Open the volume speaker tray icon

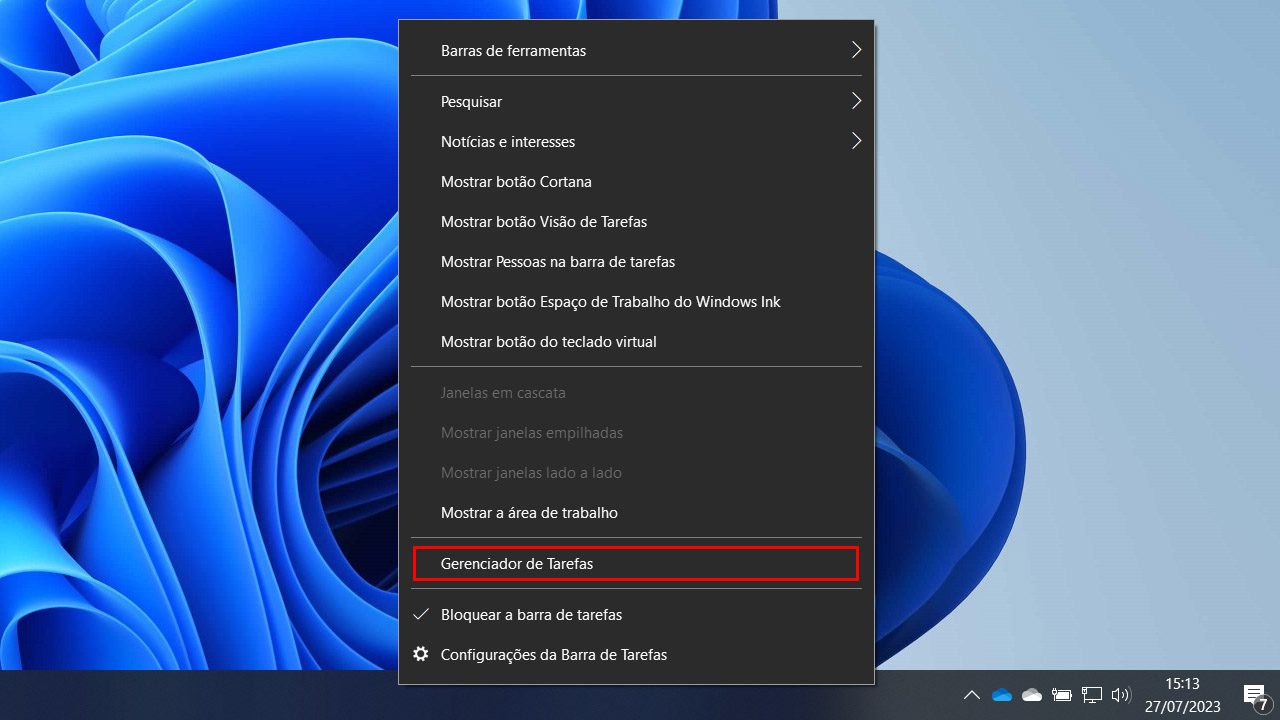(x=1121, y=695)
